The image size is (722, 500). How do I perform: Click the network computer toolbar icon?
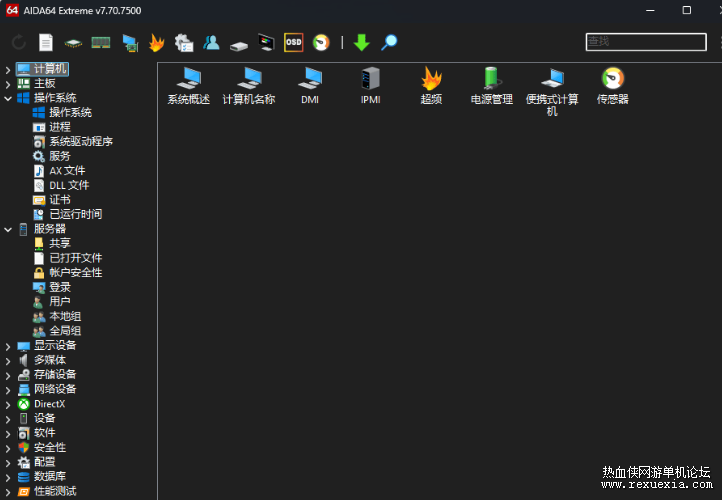pos(130,43)
